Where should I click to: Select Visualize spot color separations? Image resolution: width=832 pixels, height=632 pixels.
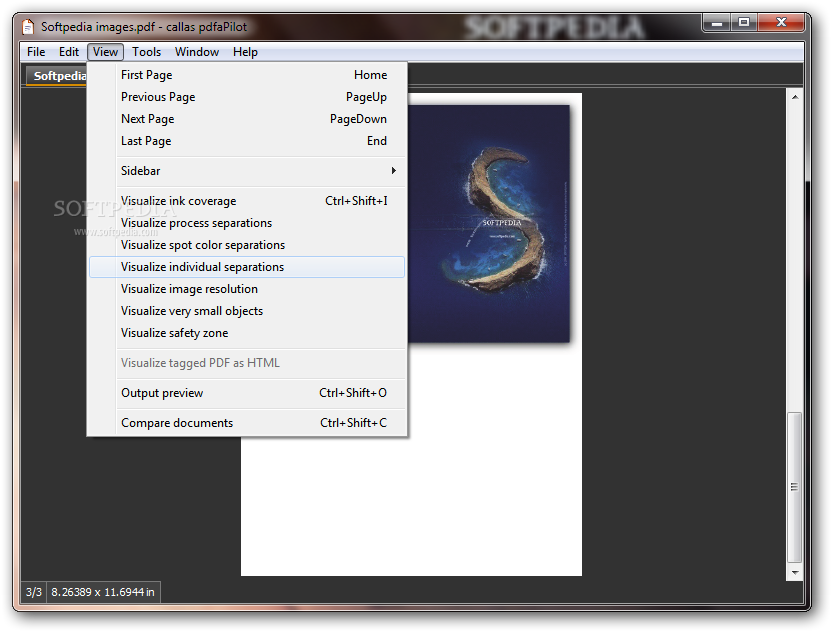click(x=247, y=245)
